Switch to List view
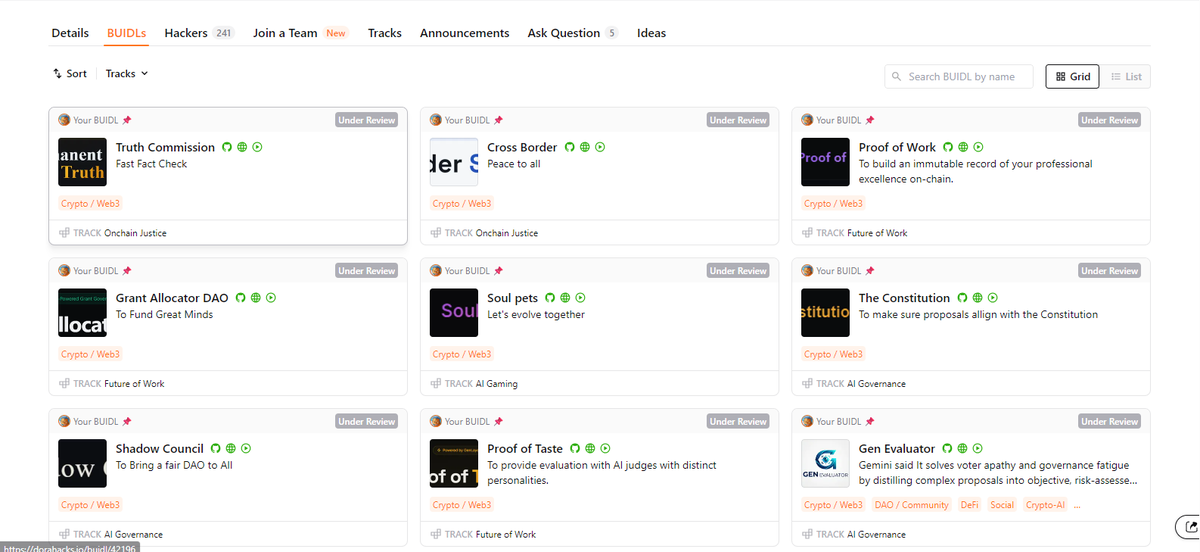The height and width of the screenshot is (552, 1200). [1125, 76]
